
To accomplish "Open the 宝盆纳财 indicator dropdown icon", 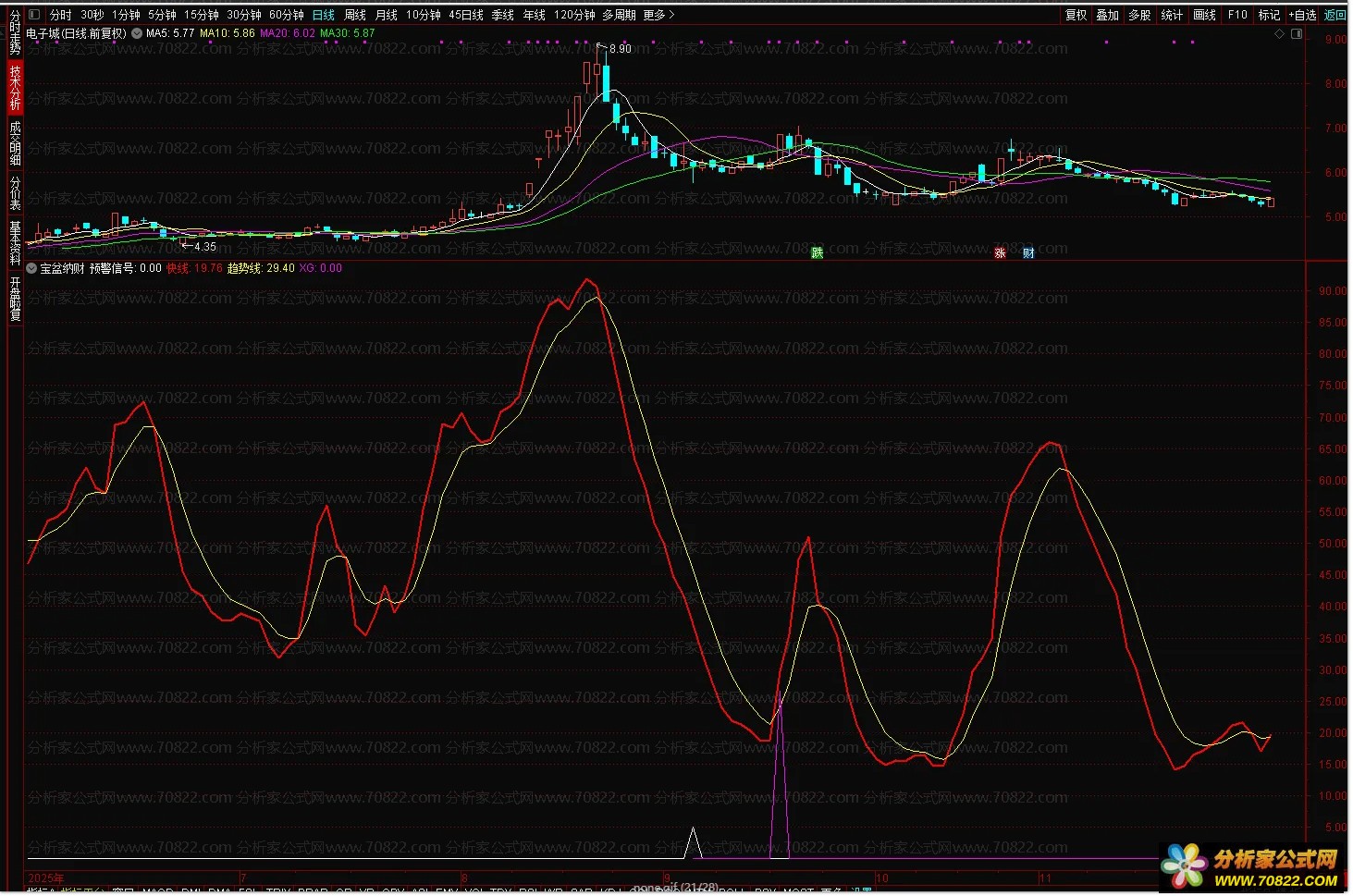I will [x=32, y=268].
